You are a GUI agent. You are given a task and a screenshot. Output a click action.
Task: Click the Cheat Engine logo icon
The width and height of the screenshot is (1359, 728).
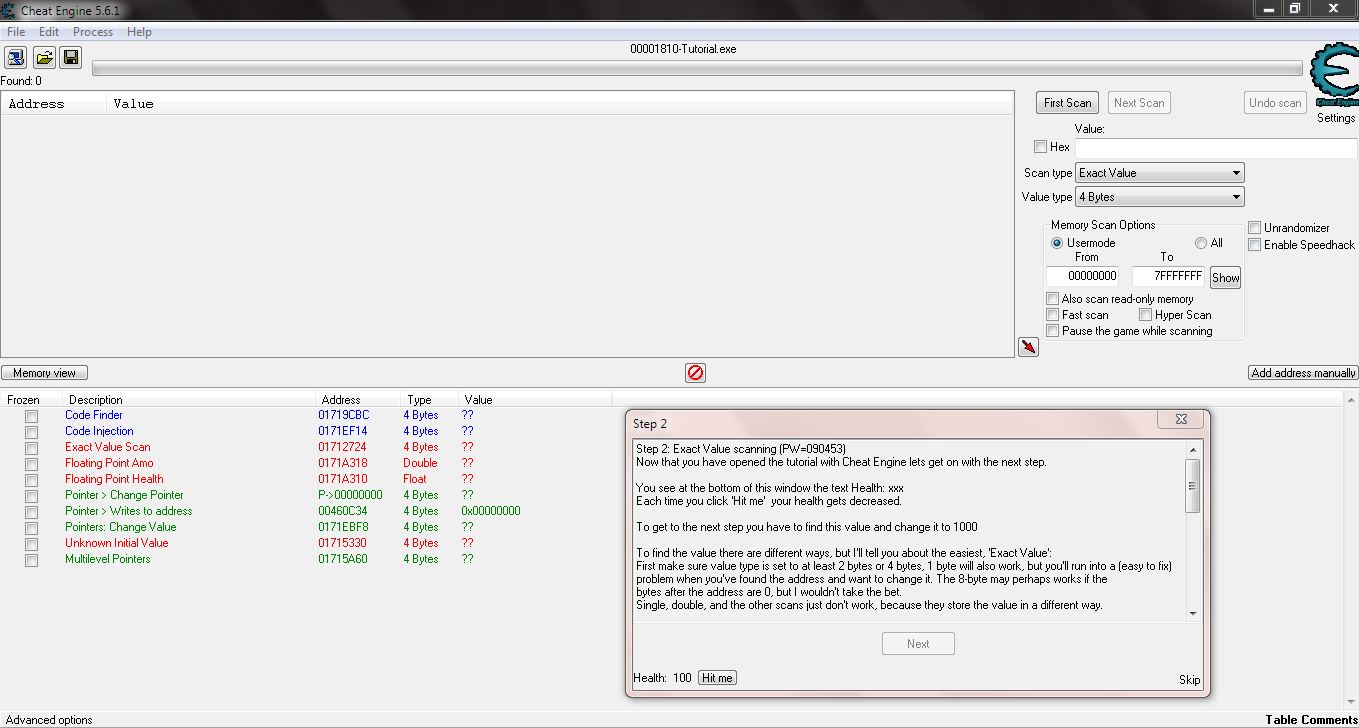[x=1335, y=75]
